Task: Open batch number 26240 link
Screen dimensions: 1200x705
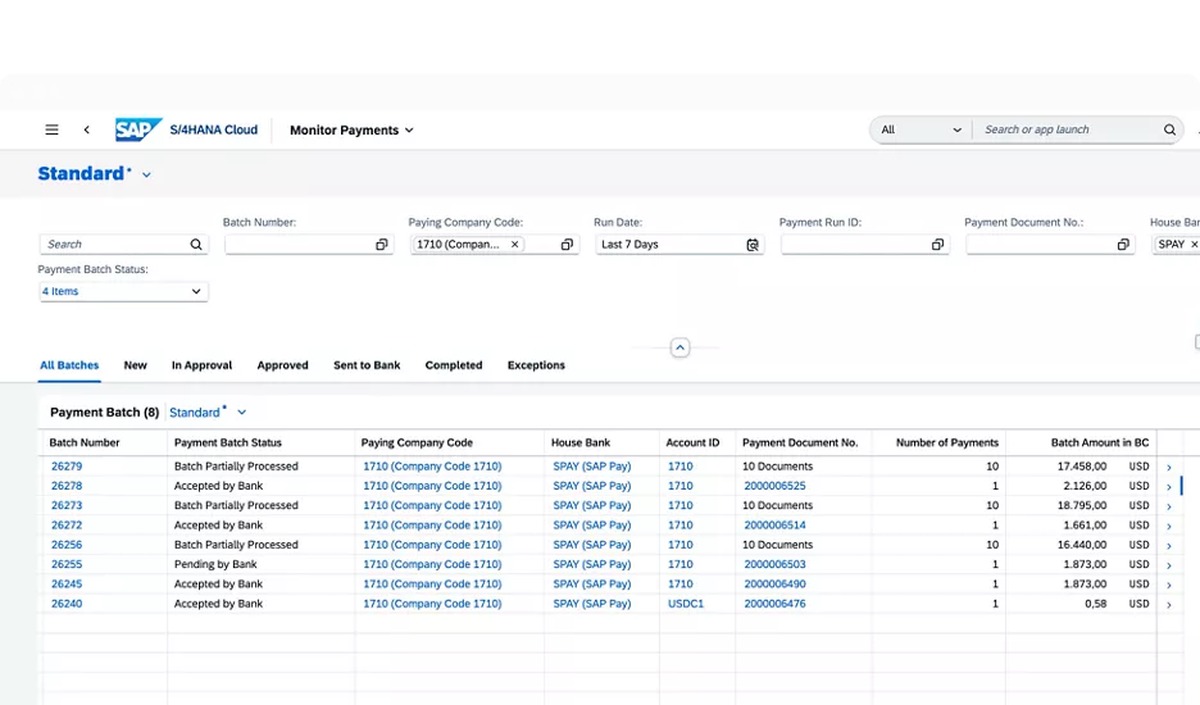Action: pyautogui.click(x=67, y=604)
